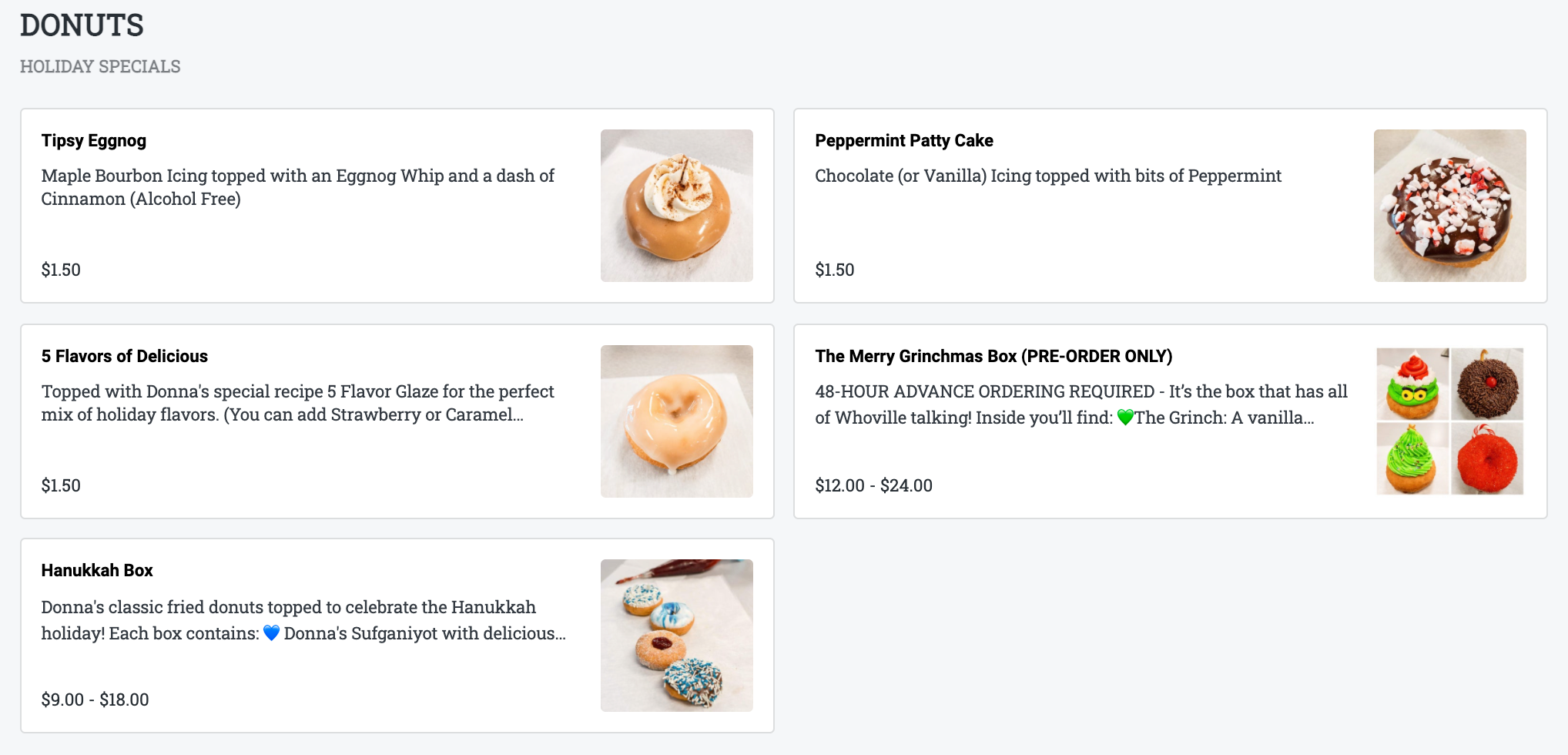
Task: Click the HOLIDAY SPECIALS subheading
Action: pyautogui.click(x=100, y=66)
